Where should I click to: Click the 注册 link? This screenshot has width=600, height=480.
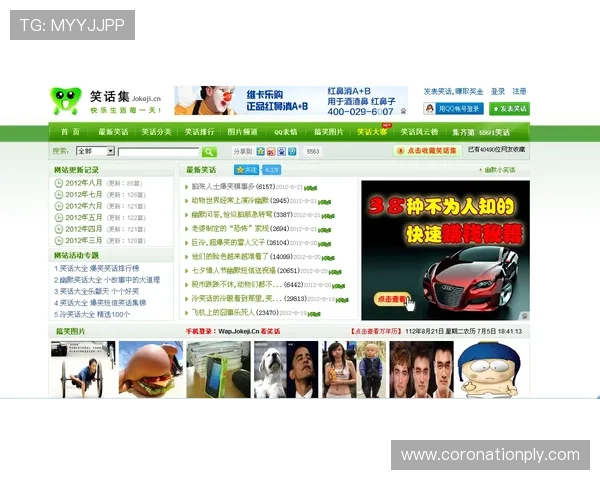point(519,91)
